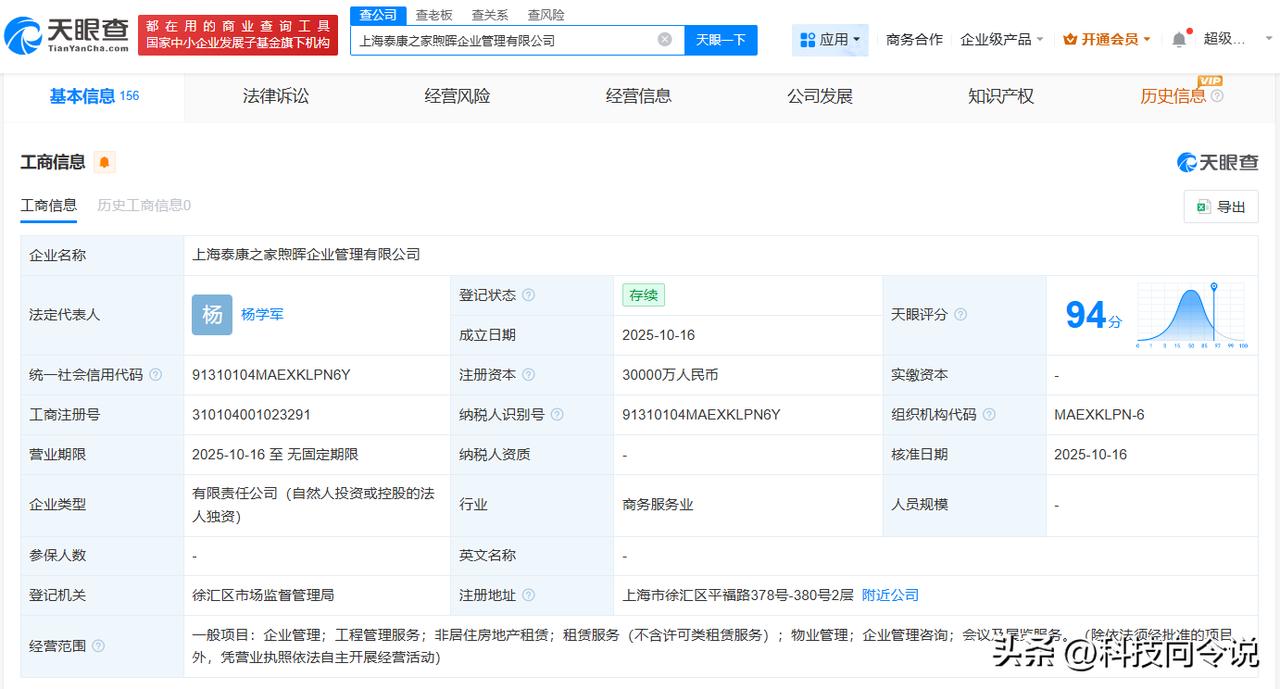Click the help icon beside 登记状态
This screenshot has height=689, width=1280.
coord(528,295)
